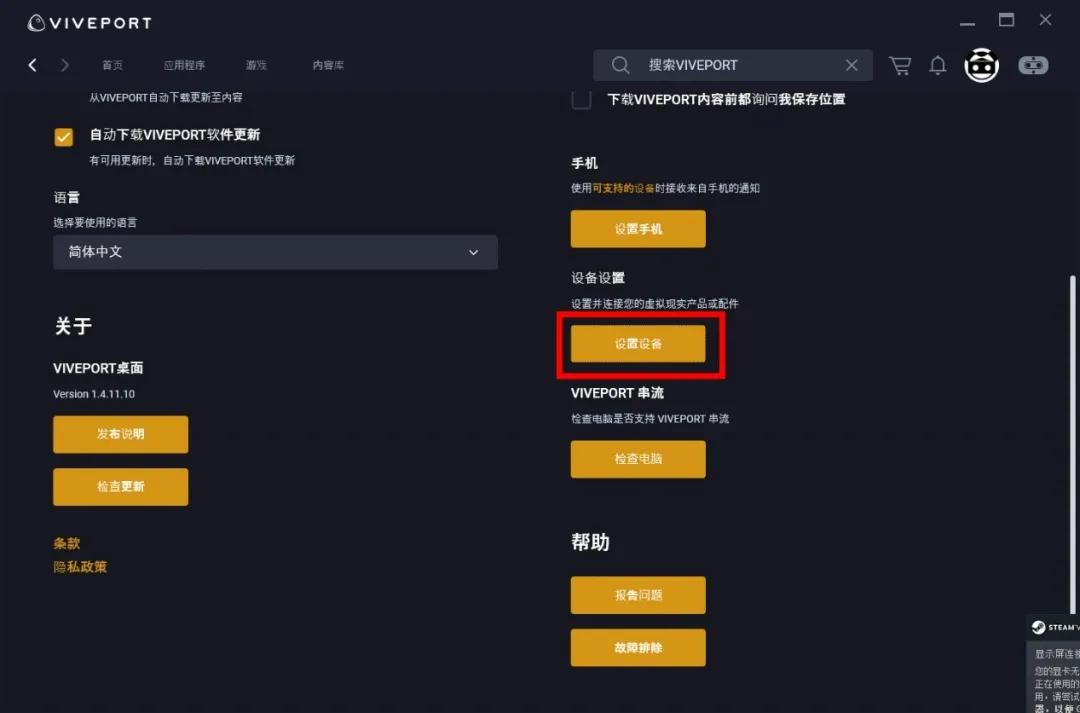
Task: Click the forward navigation arrow
Action: point(64,64)
